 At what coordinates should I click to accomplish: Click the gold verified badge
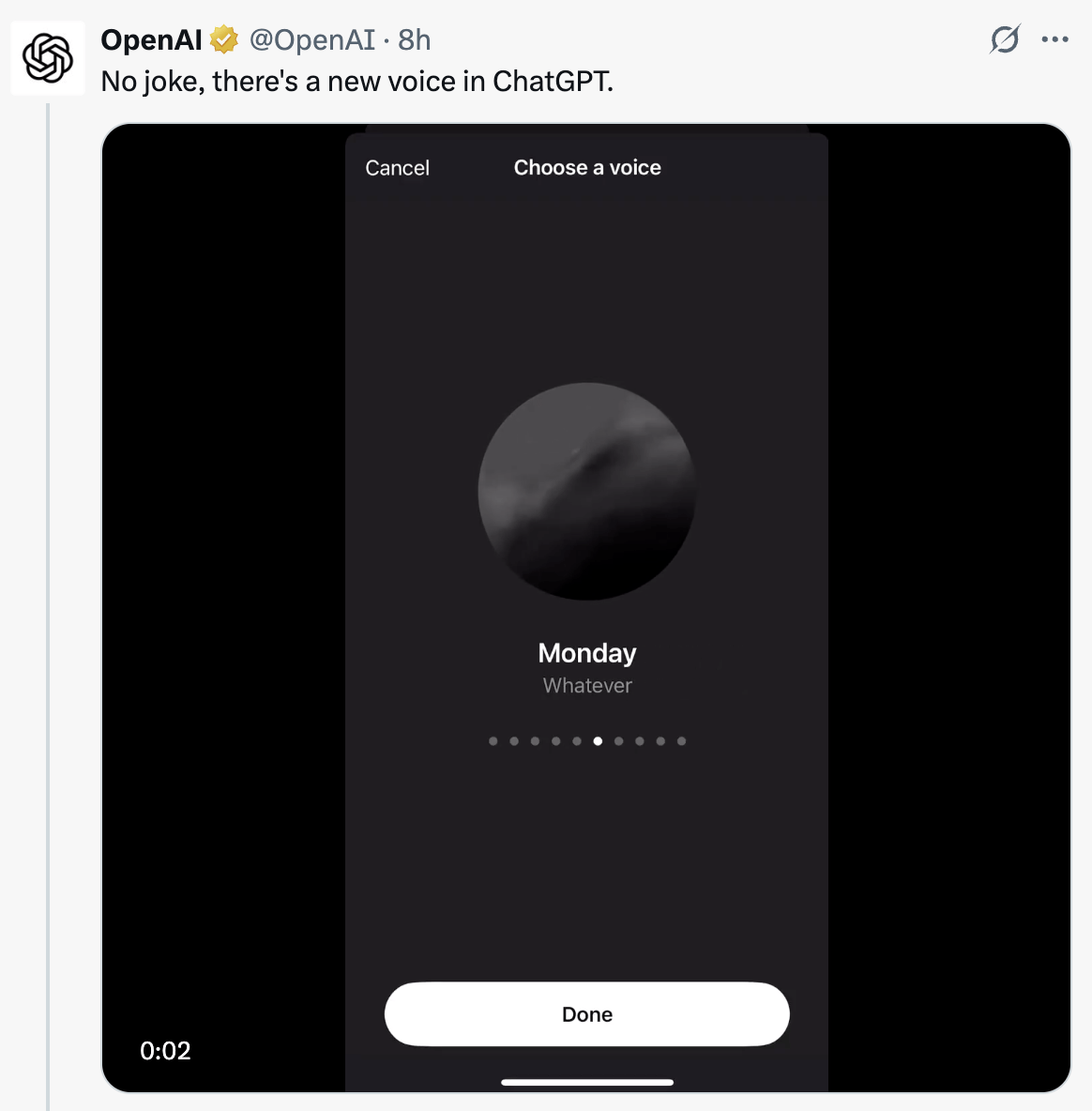(224, 39)
